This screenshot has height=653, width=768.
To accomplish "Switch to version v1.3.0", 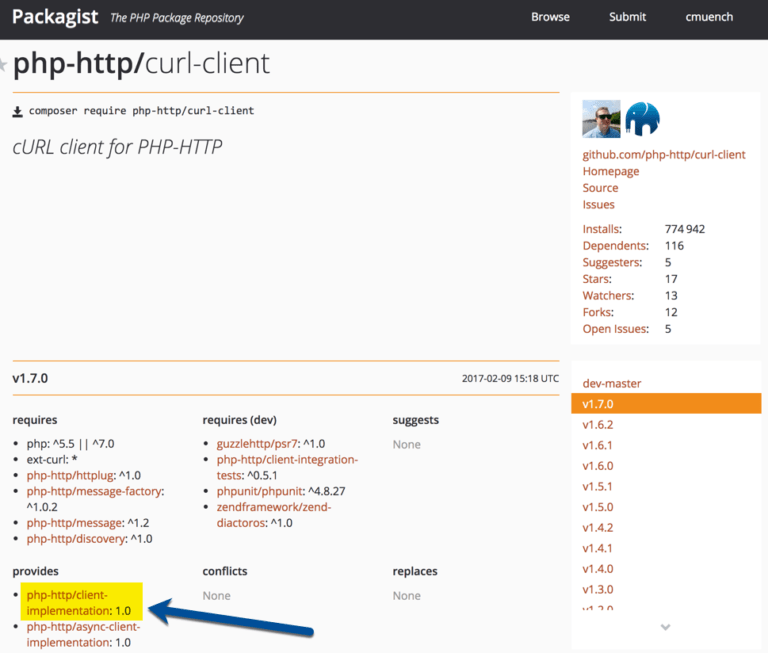I will click(x=598, y=589).
